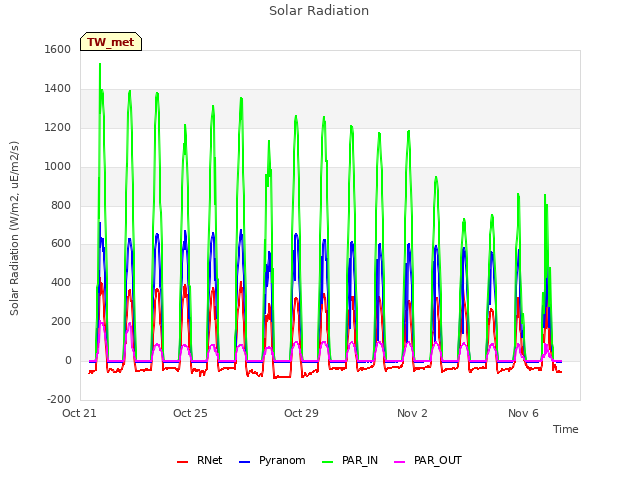The image size is (640, 480).
Task: Click the 0 y-axis tick label
Action: [68, 360]
